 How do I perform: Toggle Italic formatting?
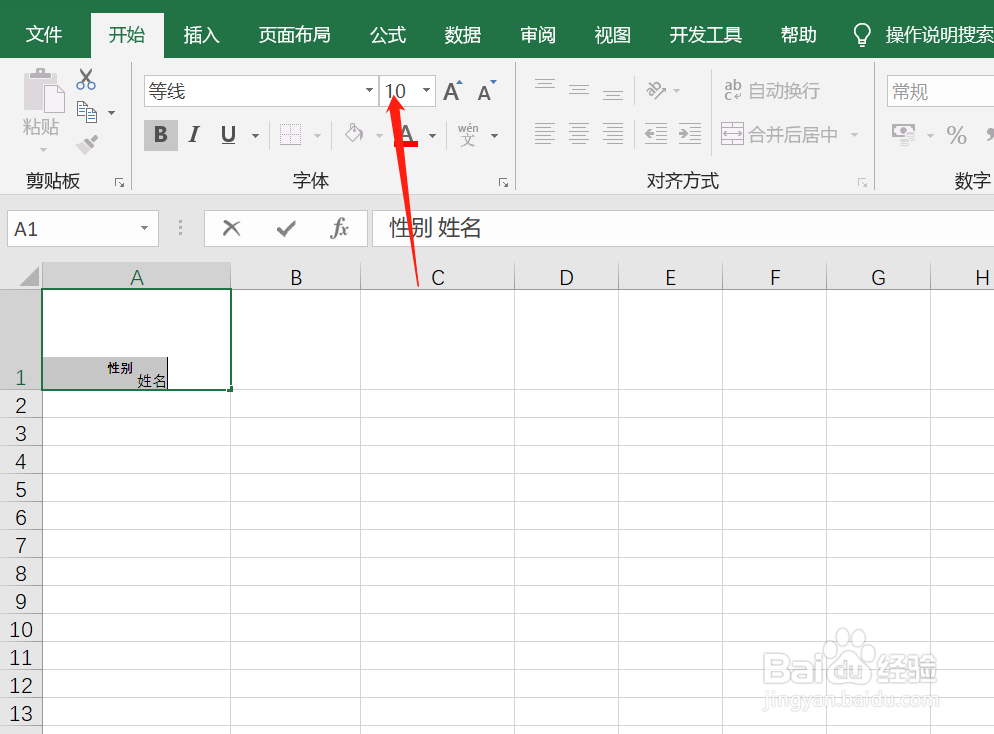pyautogui.click(x=194, y=134)
